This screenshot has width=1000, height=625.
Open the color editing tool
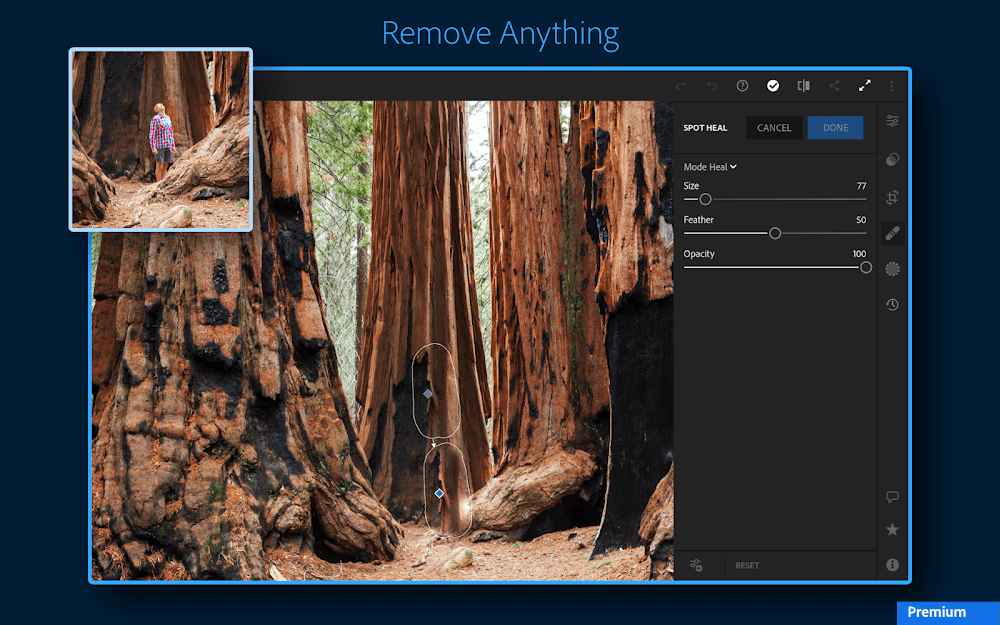click(892, 159)
